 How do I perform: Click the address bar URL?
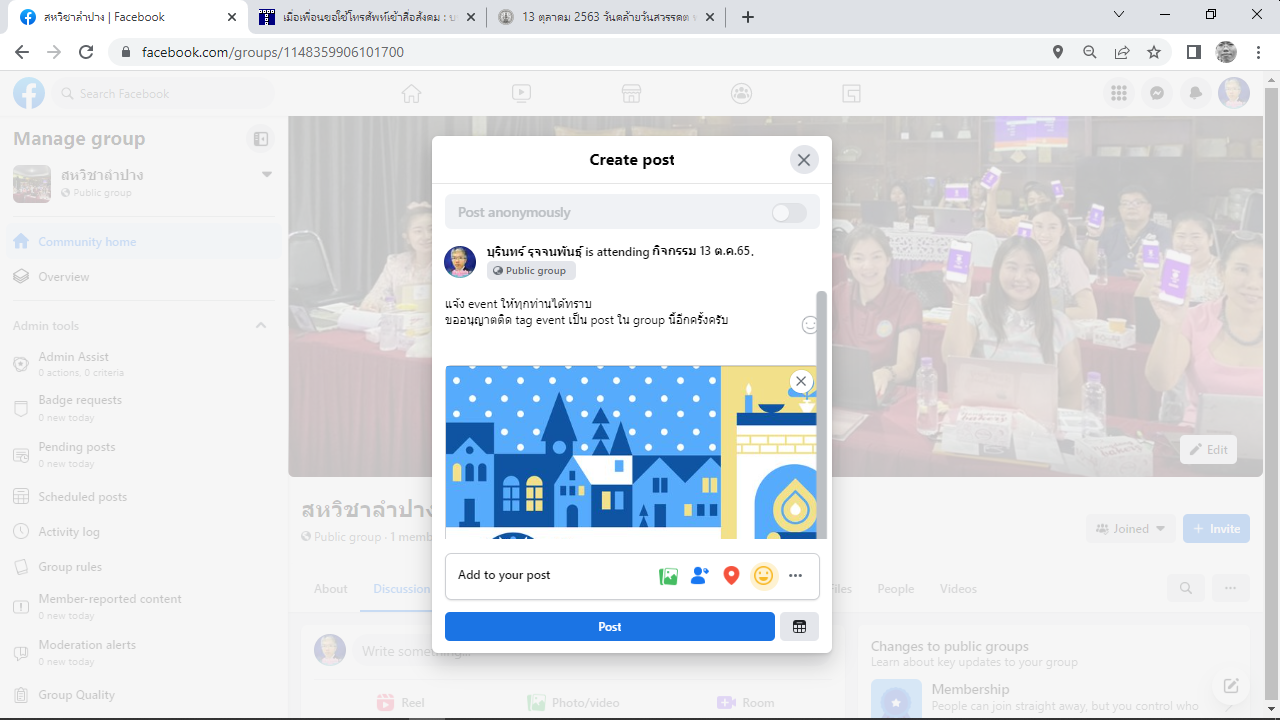[273, 52]
